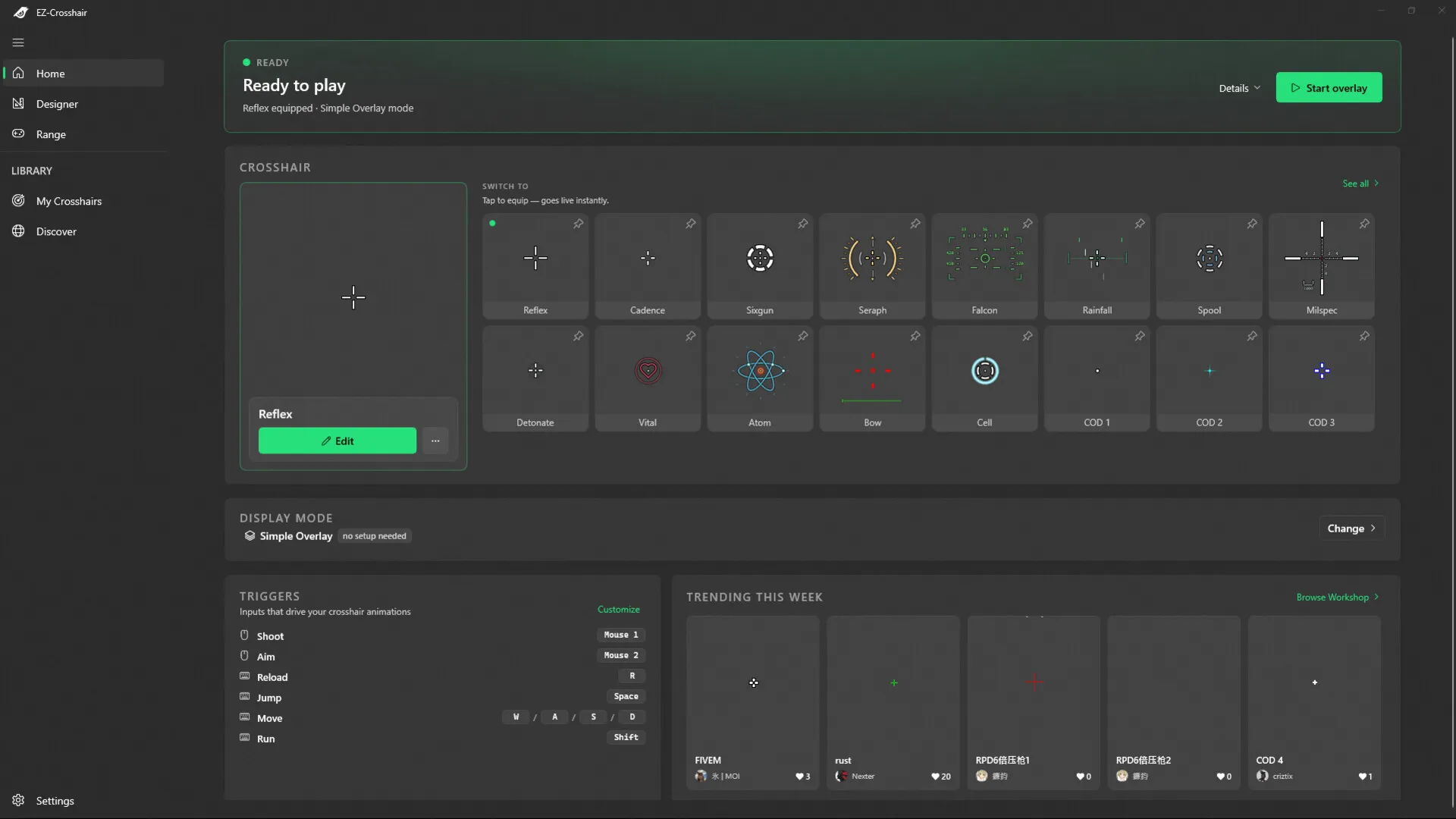This screenshot has height=819, width=1456.
Task: Go to the Home page
Action: (83, 74)
